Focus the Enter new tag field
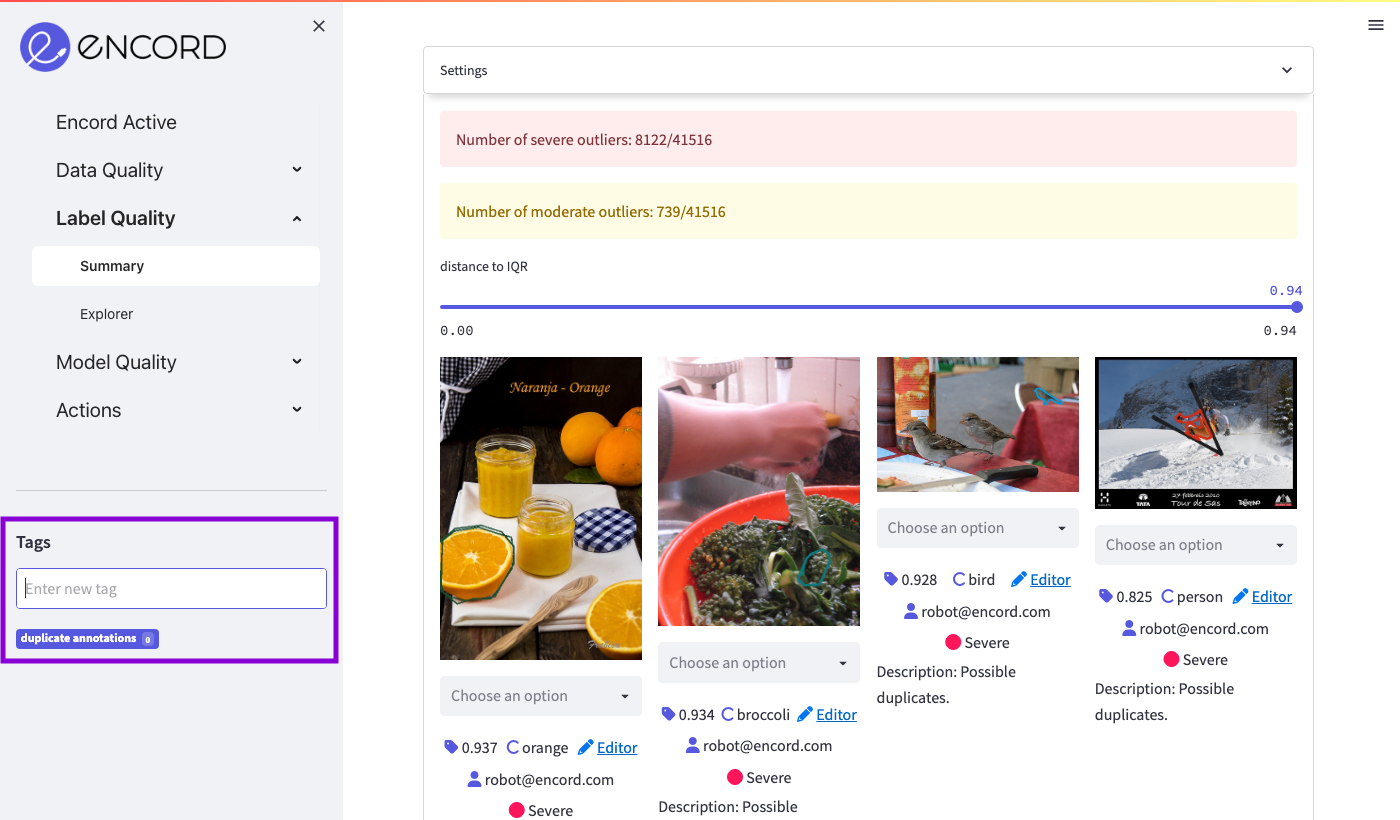This screenshot has height=820, width=1400. click(x=172, y=589)
